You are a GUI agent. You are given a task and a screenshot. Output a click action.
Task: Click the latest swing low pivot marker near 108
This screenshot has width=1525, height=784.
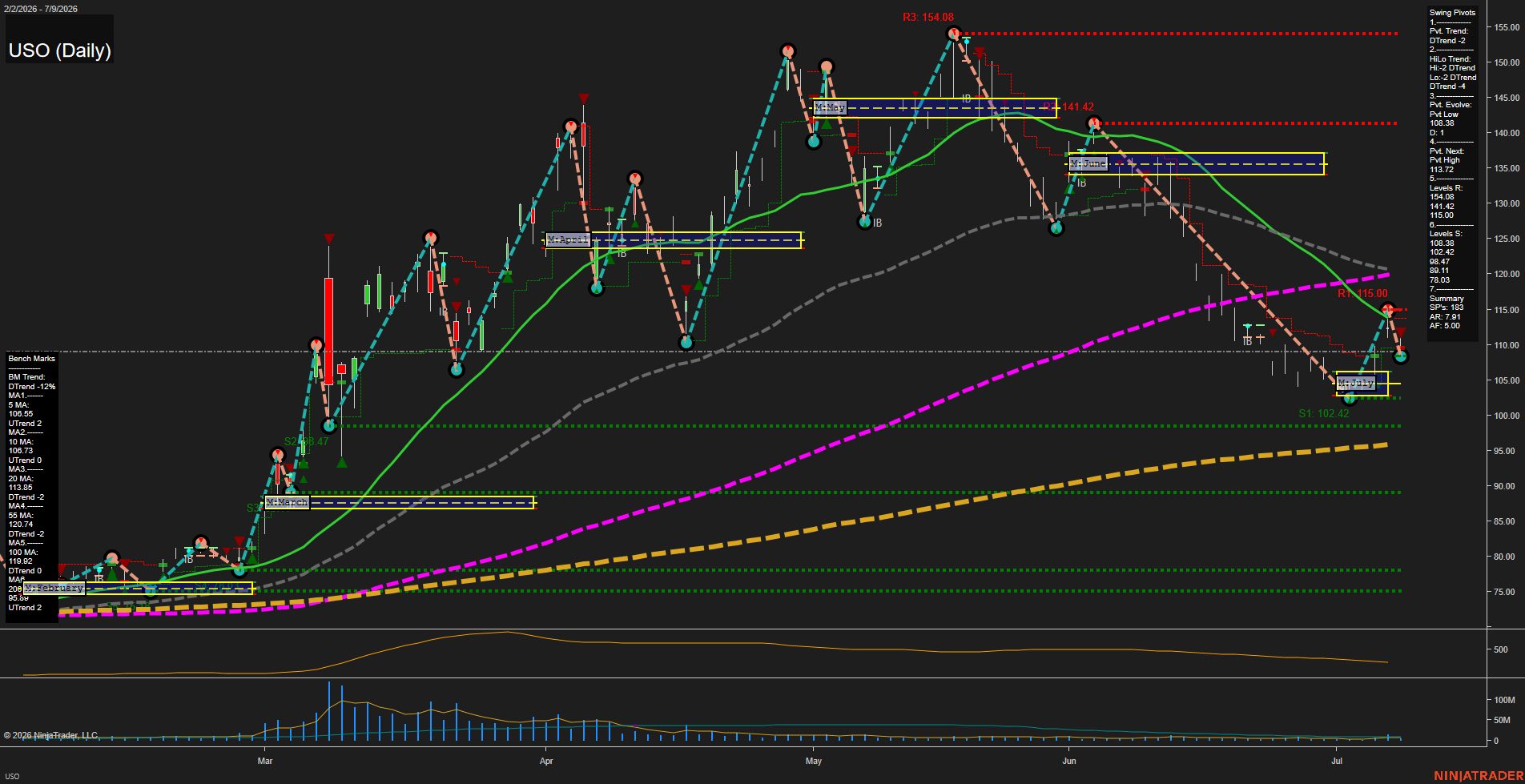coord(1401,356)
